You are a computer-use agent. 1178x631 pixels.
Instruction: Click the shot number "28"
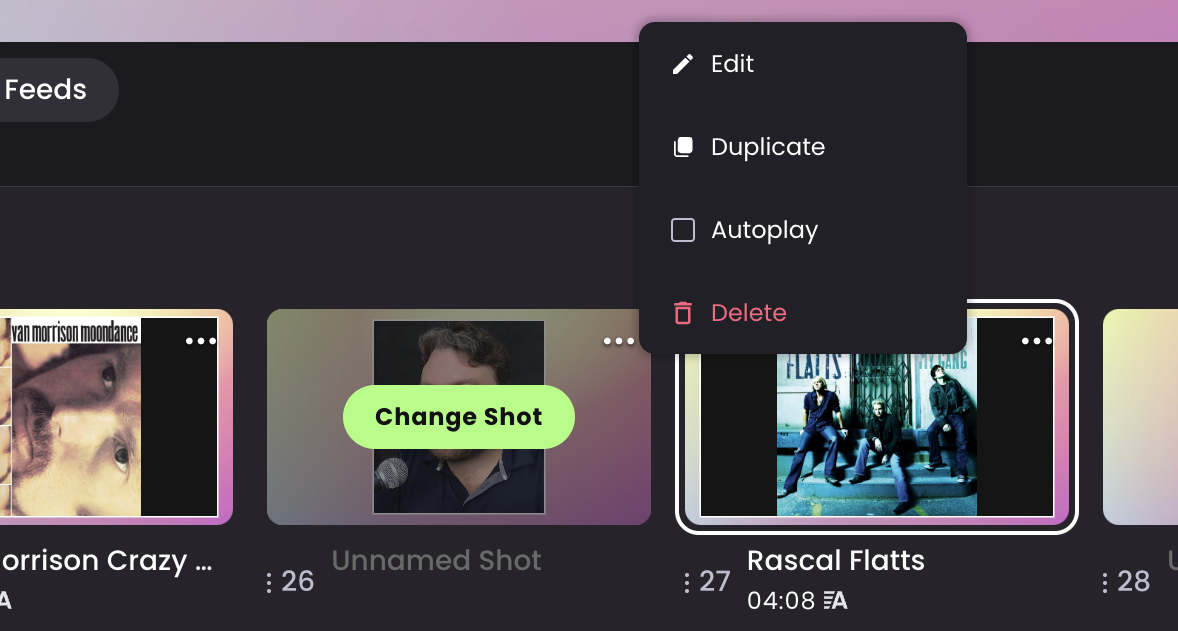click(x=1133, y=581)
